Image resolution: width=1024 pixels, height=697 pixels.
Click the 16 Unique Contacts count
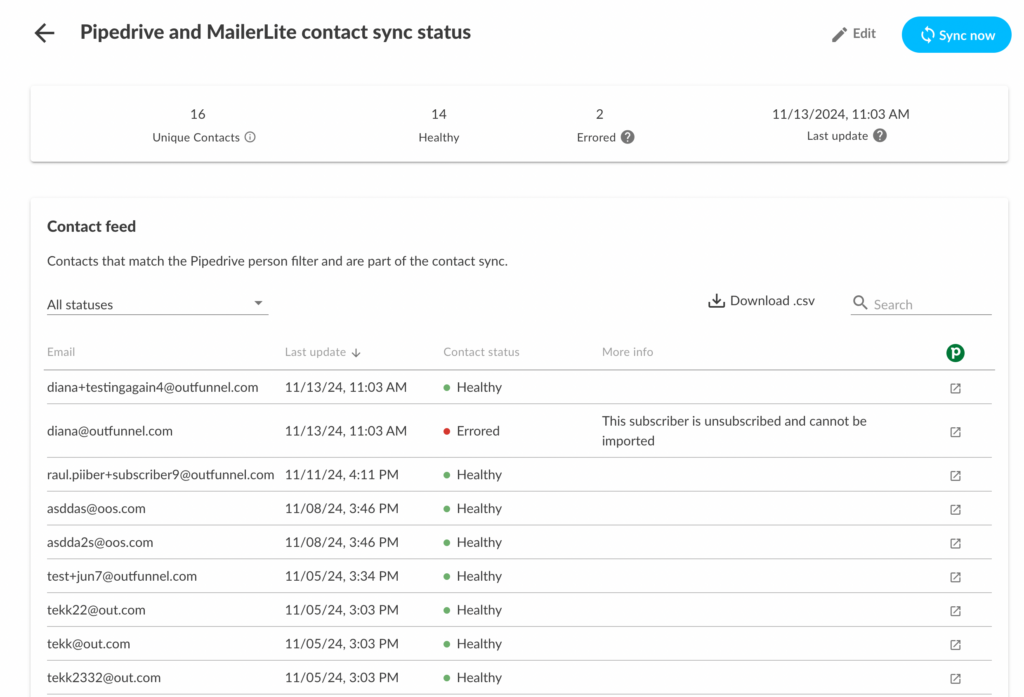(198, 114)
